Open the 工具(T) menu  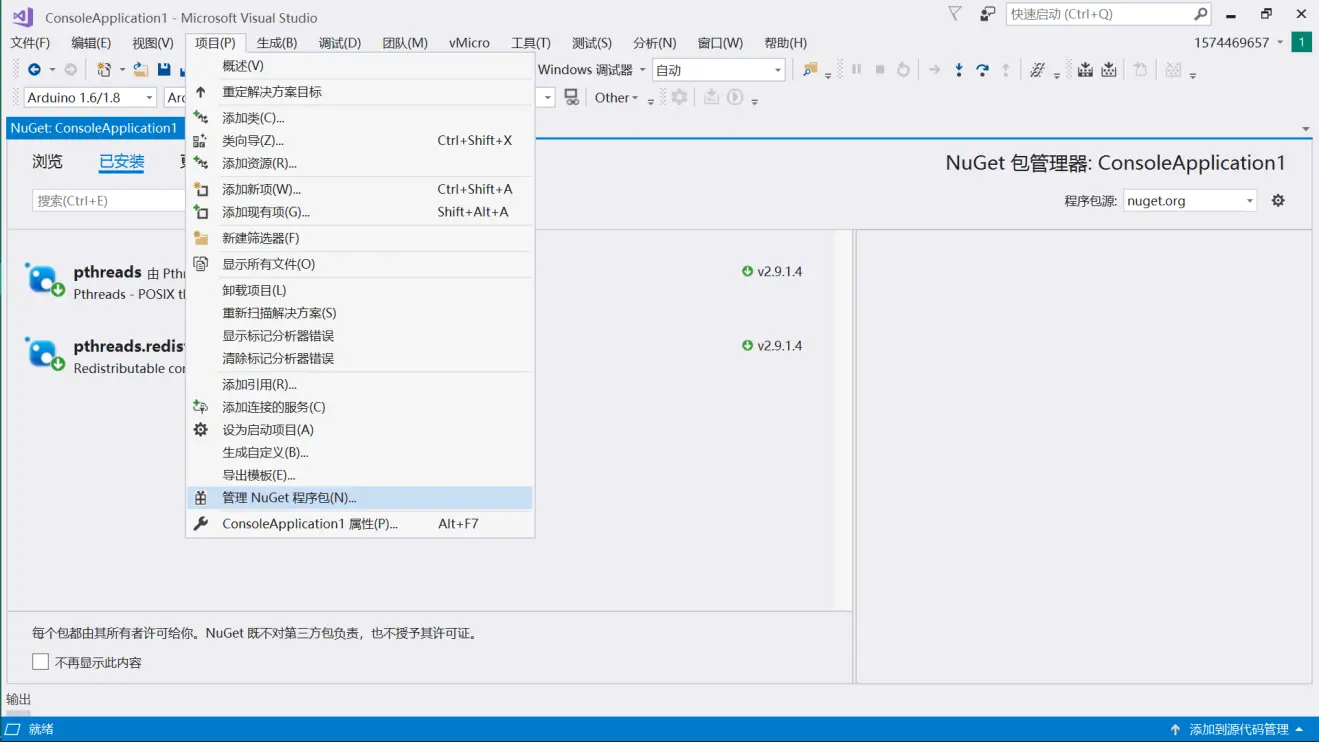tap(531, 43)
